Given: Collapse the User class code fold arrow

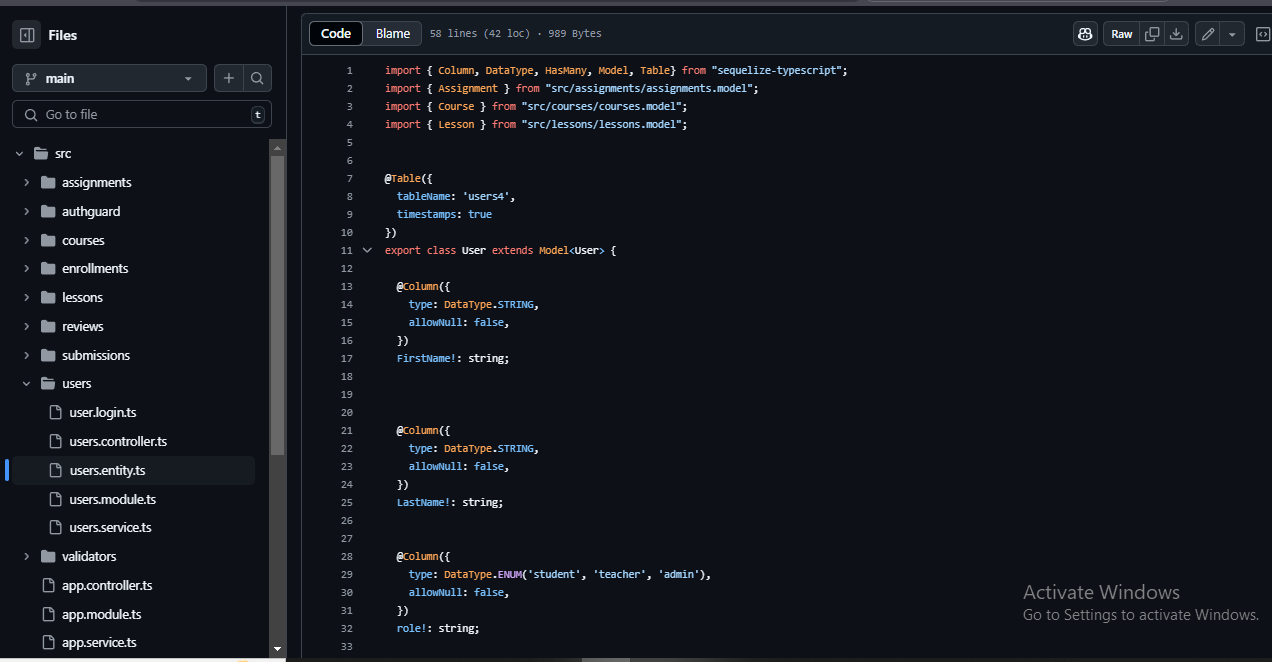Looking at the screenshot, I should pyautogui.click(x=367, y=250).
